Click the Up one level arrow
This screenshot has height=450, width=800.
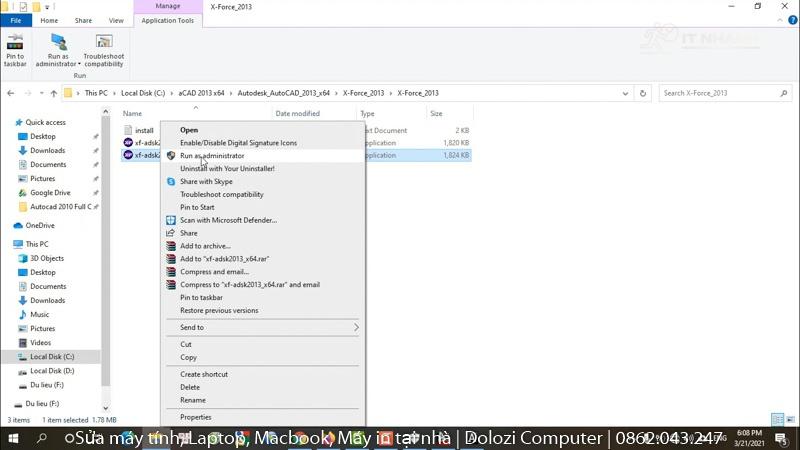coord(54,93)
